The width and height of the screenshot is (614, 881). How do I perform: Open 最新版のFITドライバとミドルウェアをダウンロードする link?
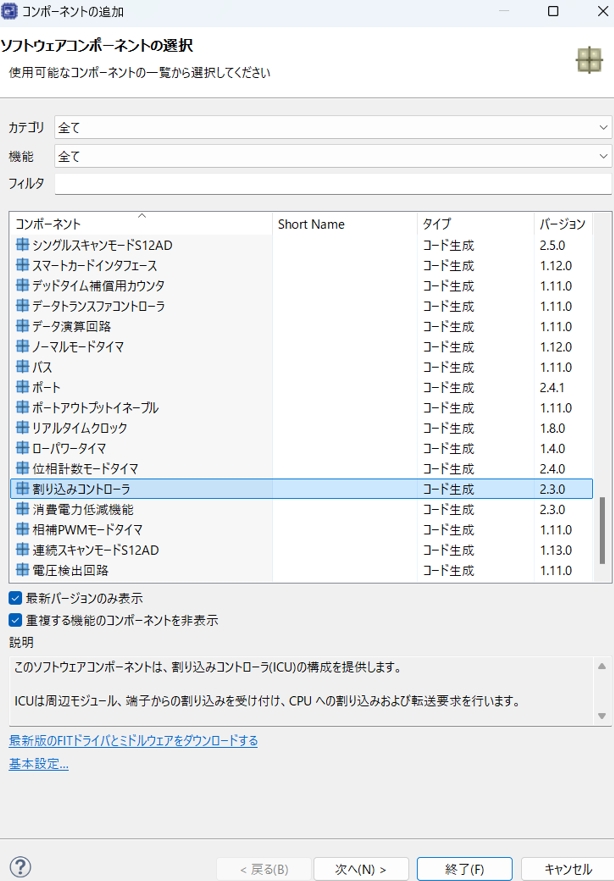coord(133,741)
